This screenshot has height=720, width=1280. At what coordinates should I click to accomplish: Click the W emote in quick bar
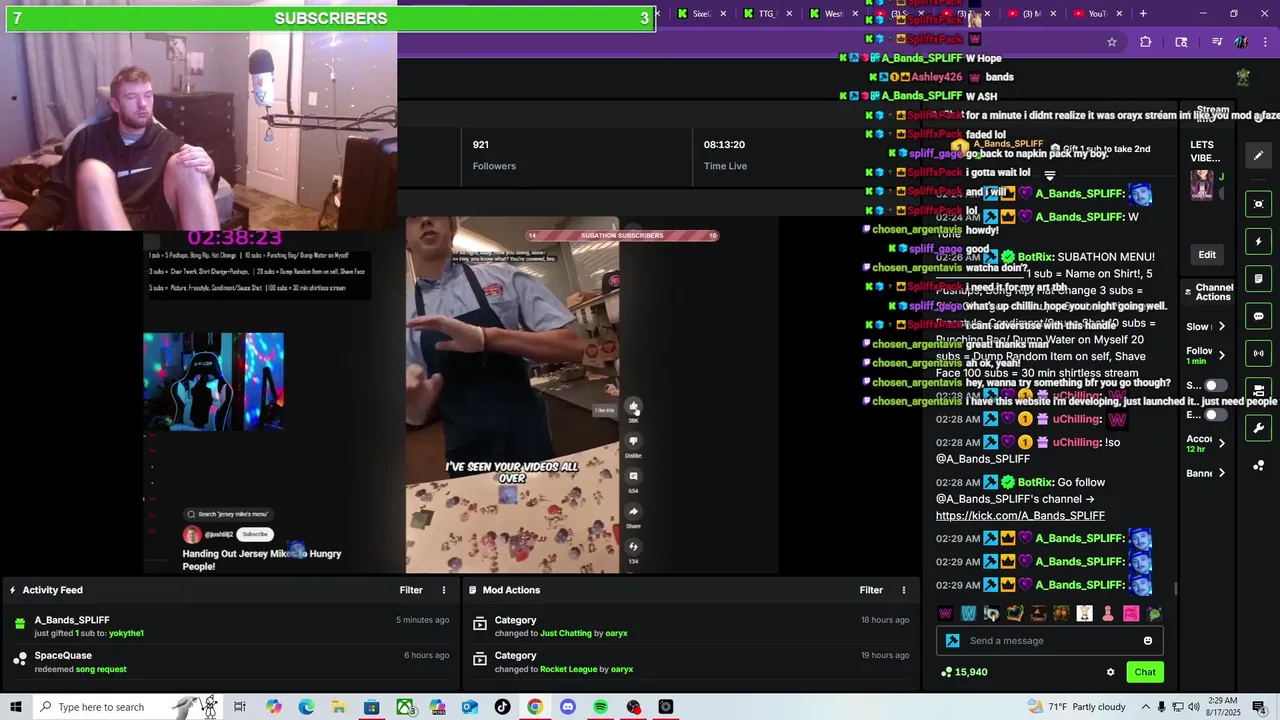pyautogui.click(x=945, y=613)
